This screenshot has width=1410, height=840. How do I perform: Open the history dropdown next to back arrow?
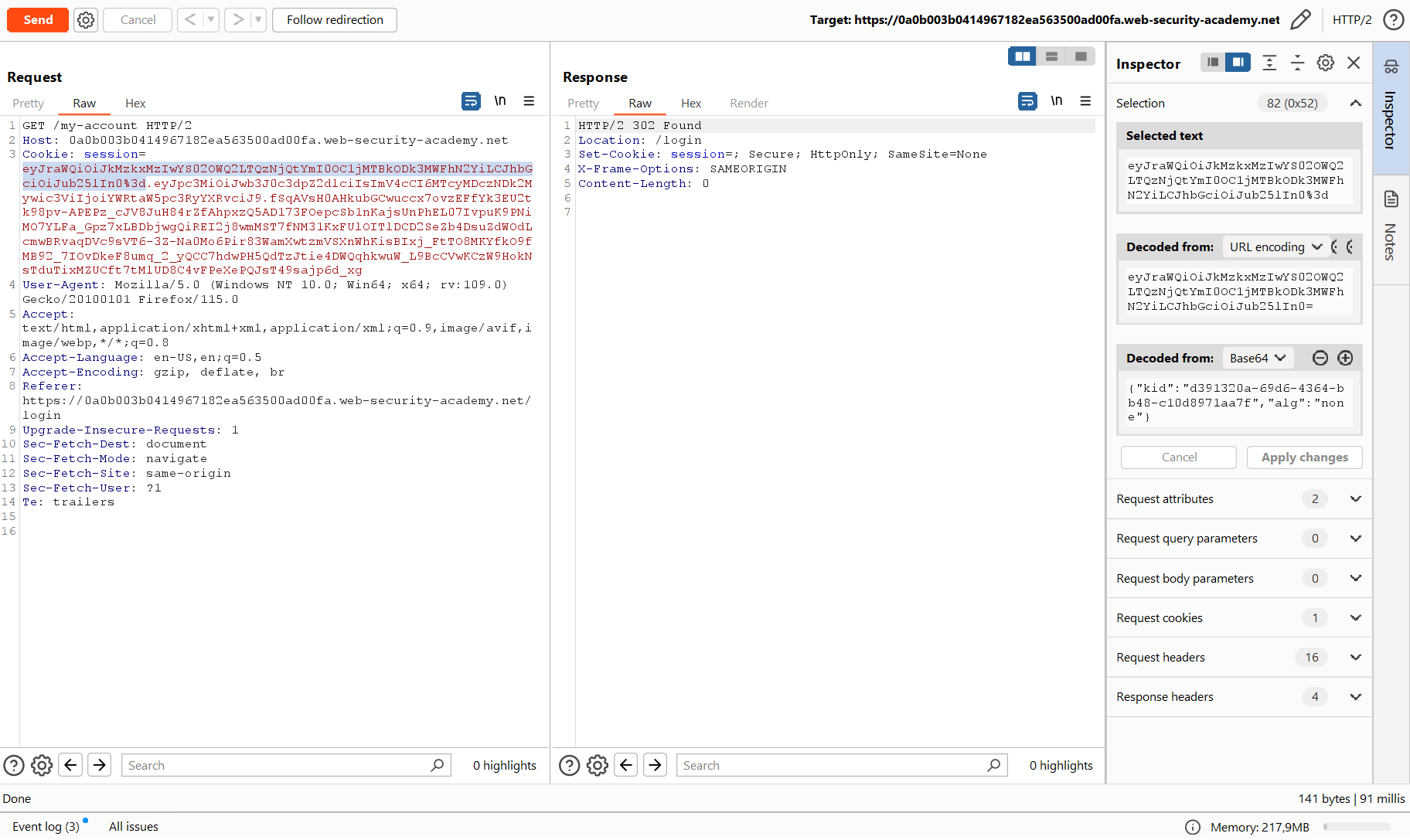(211, 20)
